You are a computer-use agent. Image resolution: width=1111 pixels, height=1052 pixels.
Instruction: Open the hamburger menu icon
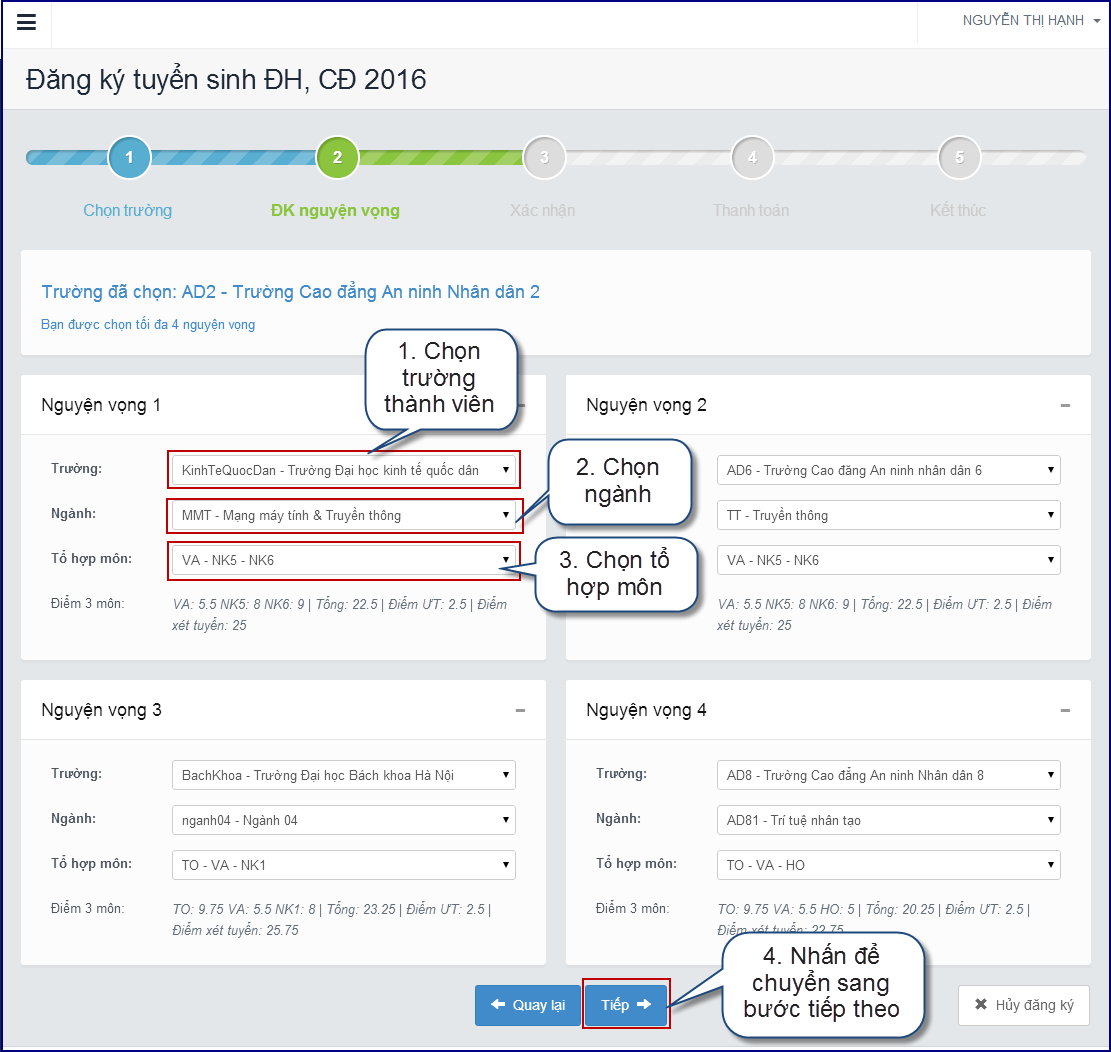(26, 22)
